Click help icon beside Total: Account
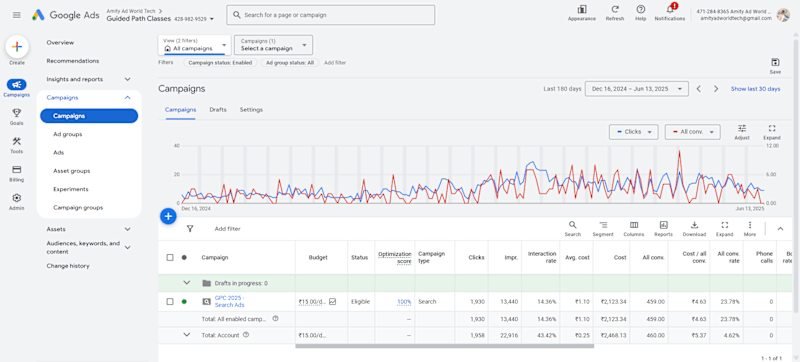This screenshot has height=362, width=800. (x=246, y=335)
